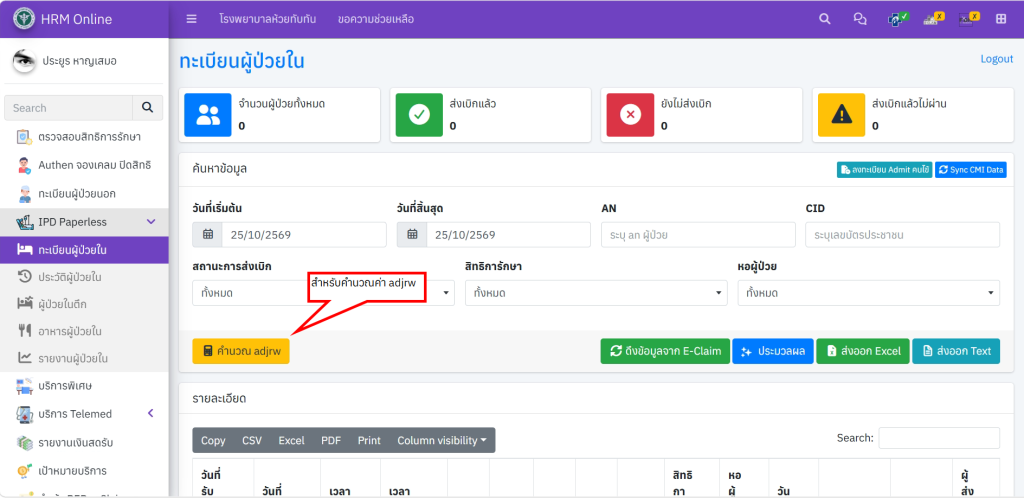Click the PDF export button
Image resolution: width=1024 pixels, height=499 pixels.
pos(331,440)
